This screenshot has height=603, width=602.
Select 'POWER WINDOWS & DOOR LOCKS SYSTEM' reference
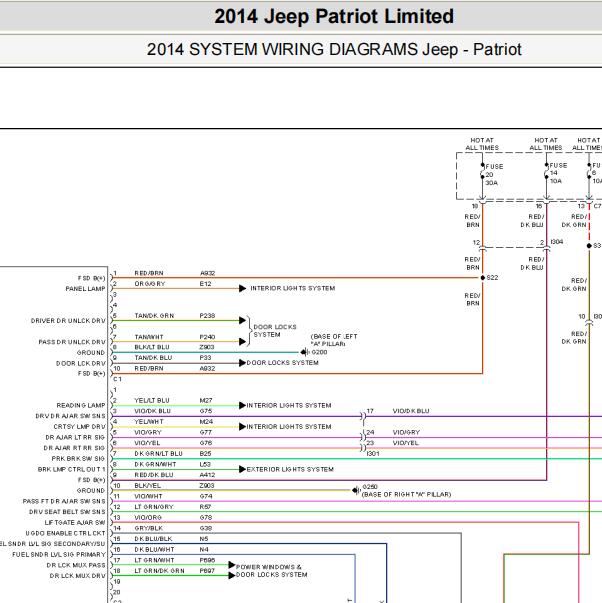[272, 571]
